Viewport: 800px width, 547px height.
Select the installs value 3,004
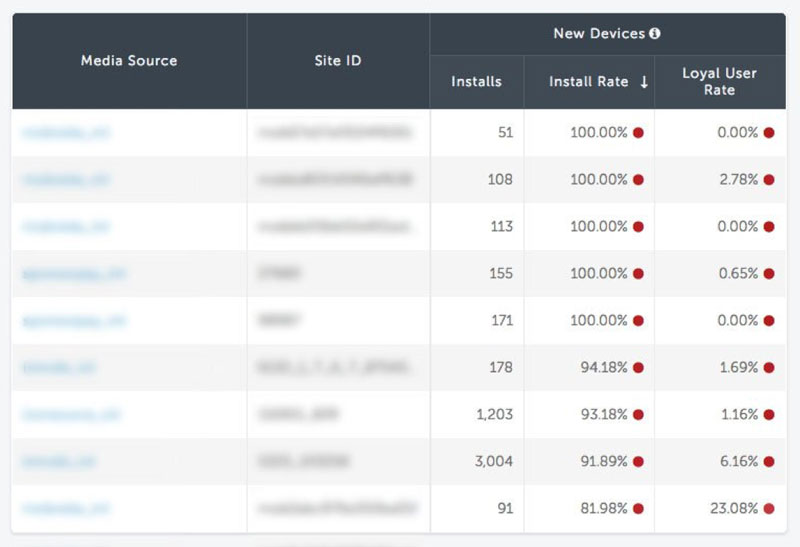[493, 461]
